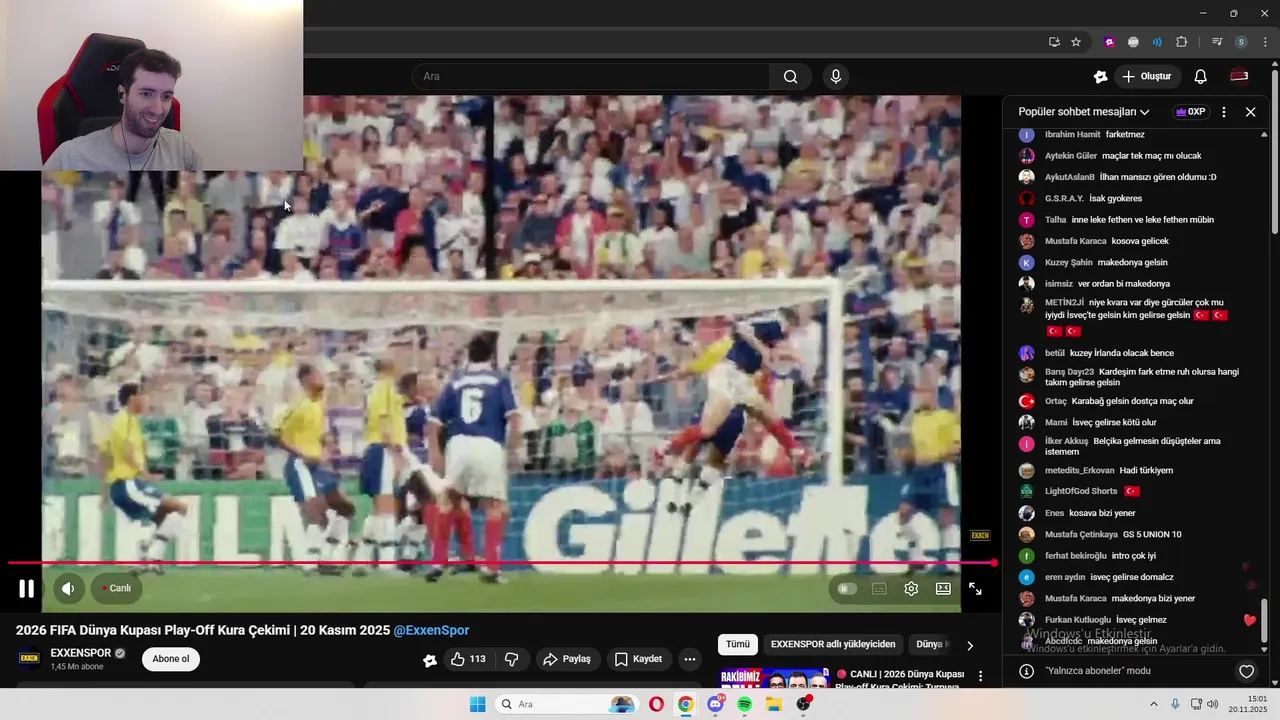
Task: Open the YouTube account avatar menu
Action: pyautogui.click(x=1239, y=76)
